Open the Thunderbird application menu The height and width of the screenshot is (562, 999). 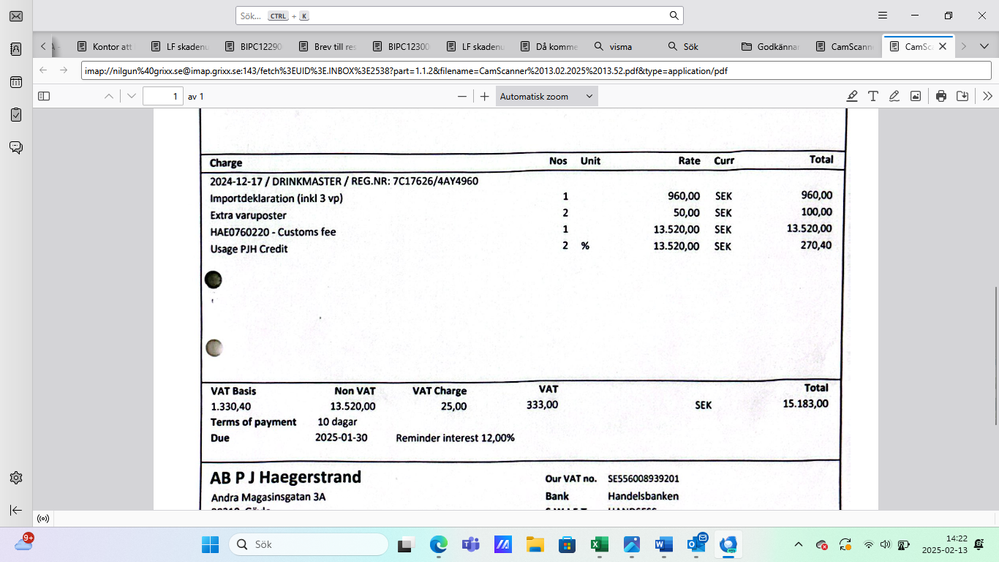(883, 16)
